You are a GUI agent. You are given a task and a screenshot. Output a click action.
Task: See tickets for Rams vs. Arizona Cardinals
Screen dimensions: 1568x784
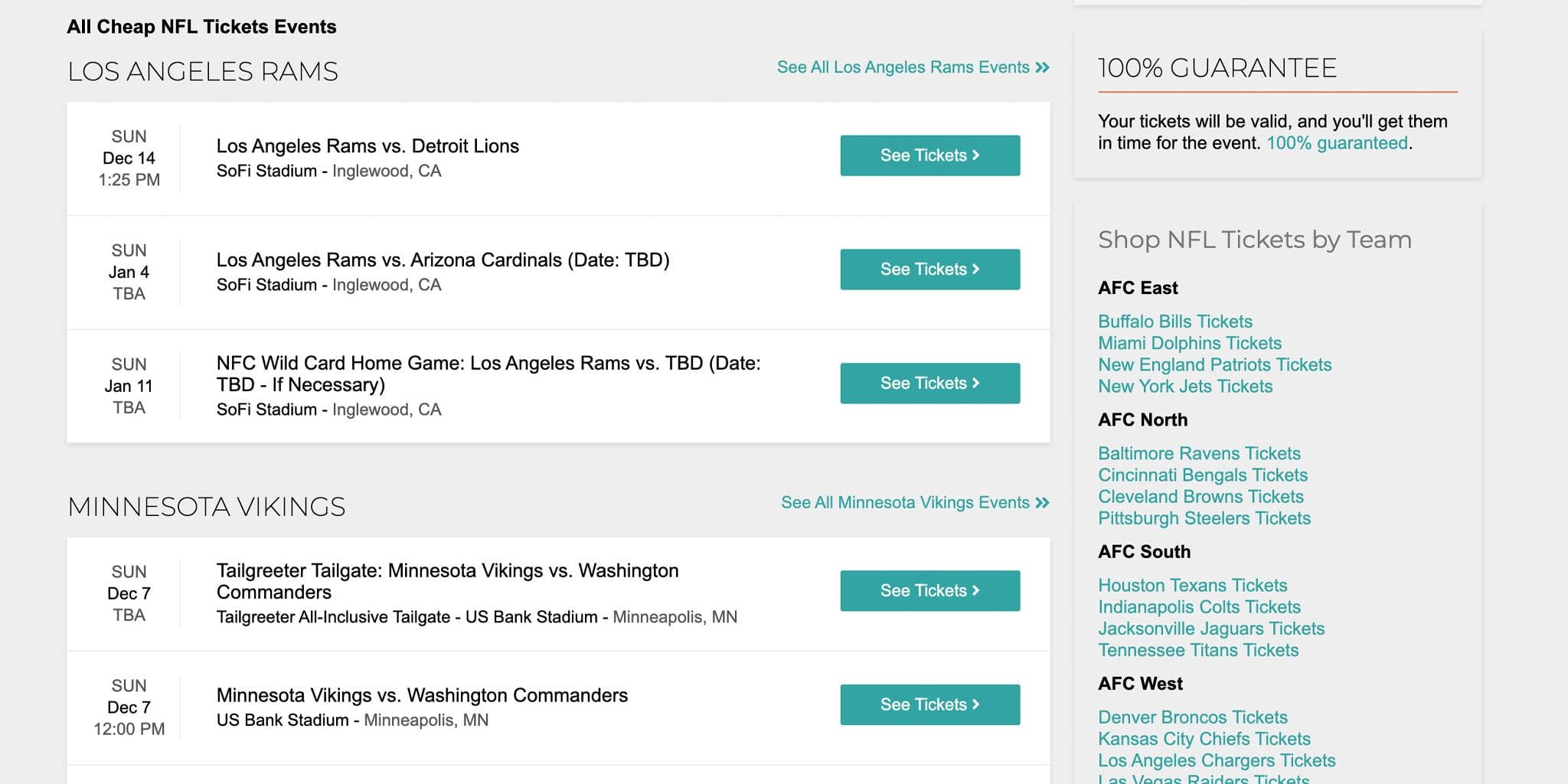pos(929,269)
